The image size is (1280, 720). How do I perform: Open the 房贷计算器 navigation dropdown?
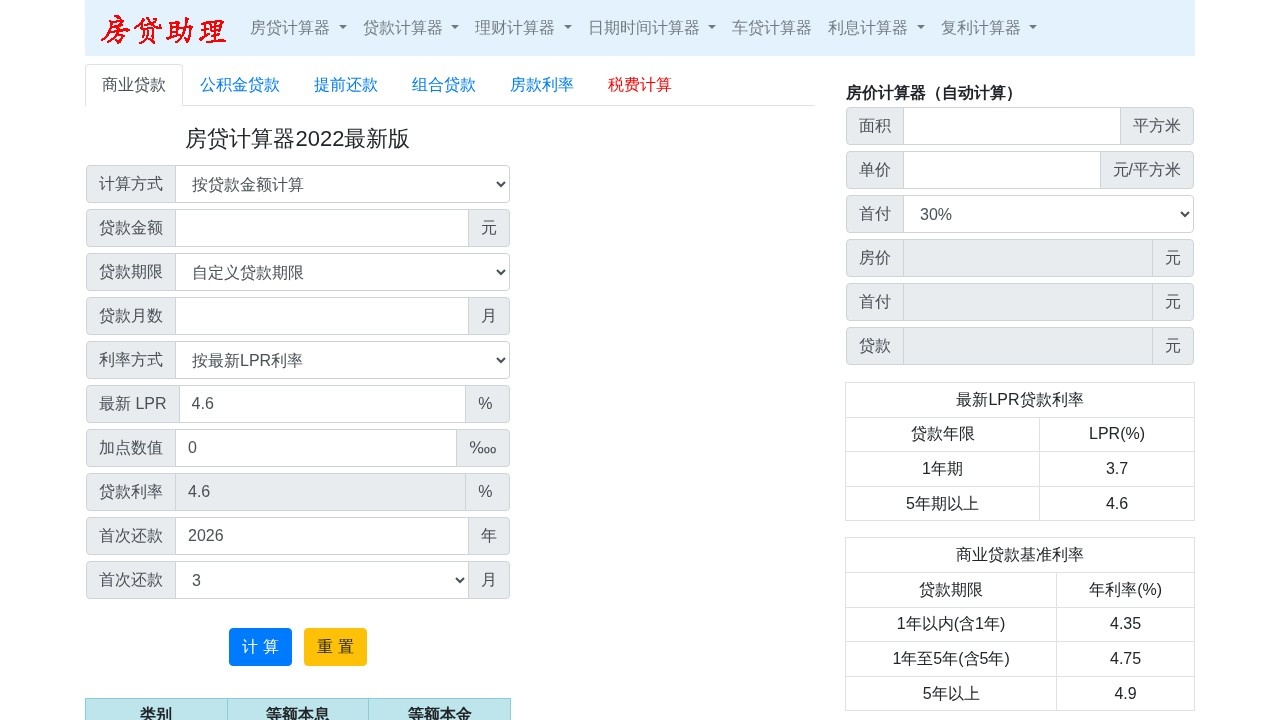(x=298, y=28)
